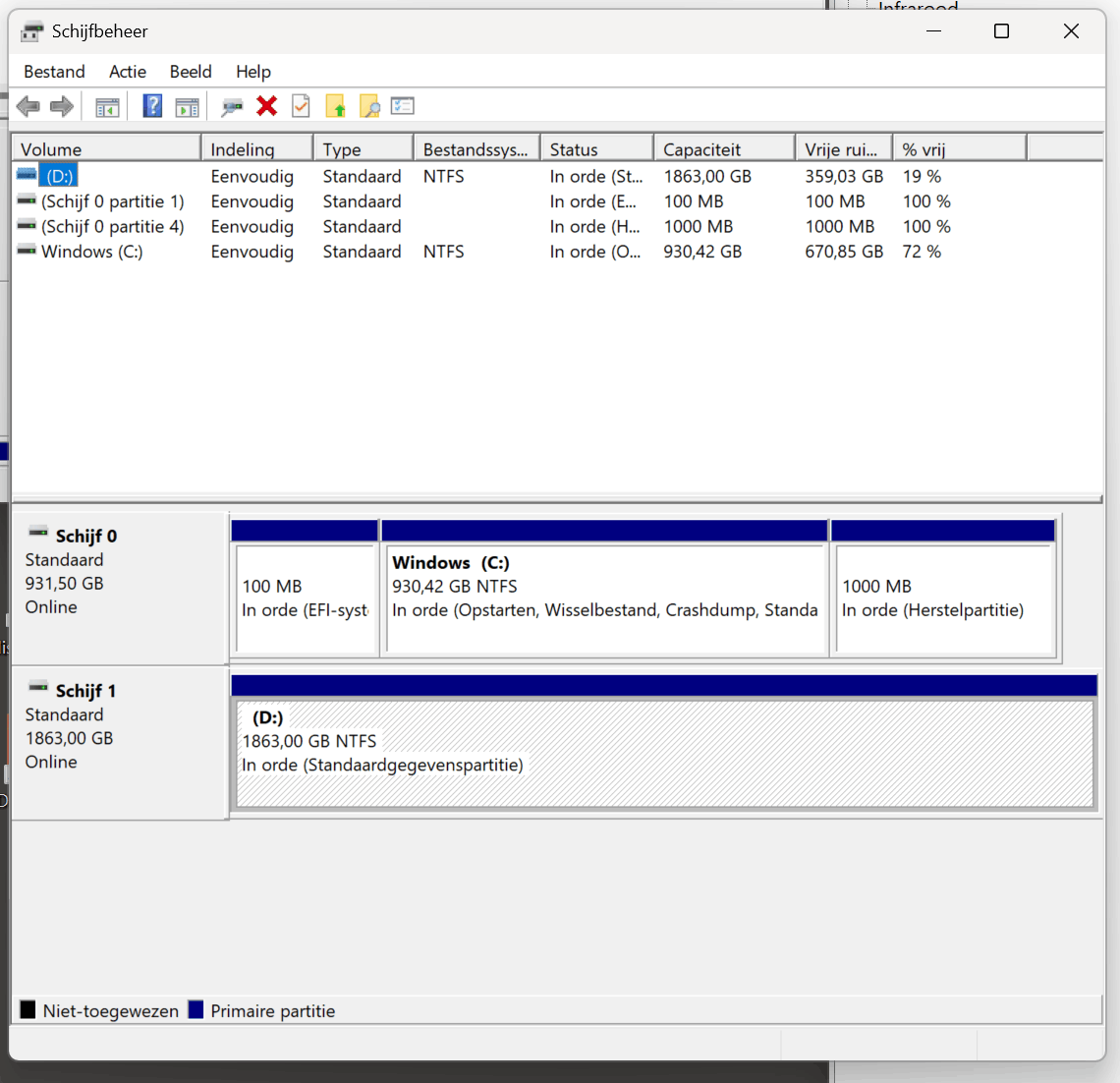Click the magnifier search toolbar icon

tap(369, 106)
